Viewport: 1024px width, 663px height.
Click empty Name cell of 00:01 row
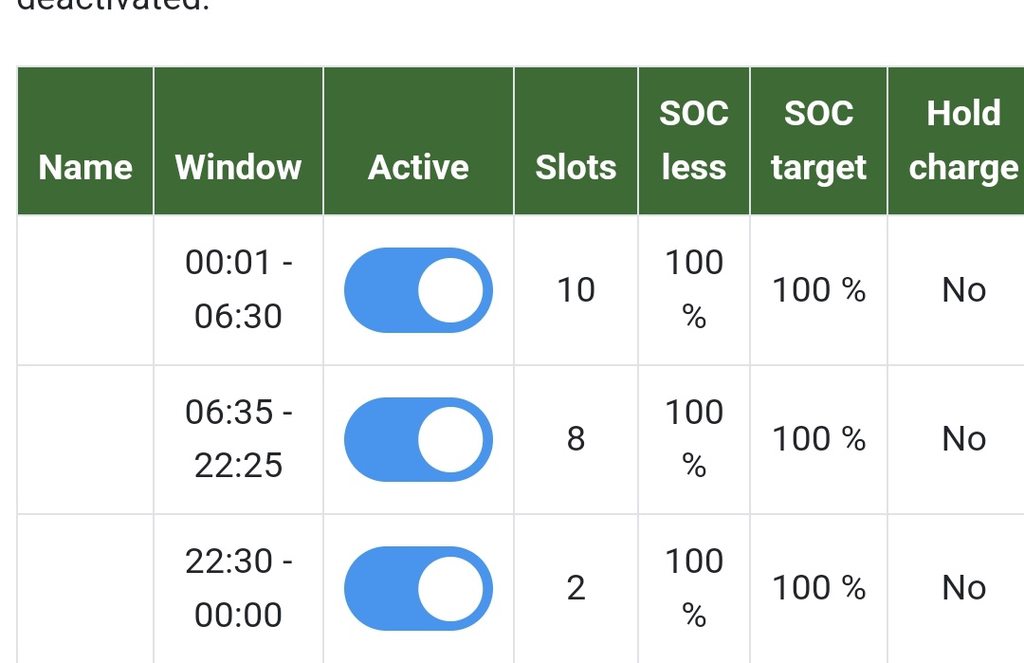click(x=85, y=290)
